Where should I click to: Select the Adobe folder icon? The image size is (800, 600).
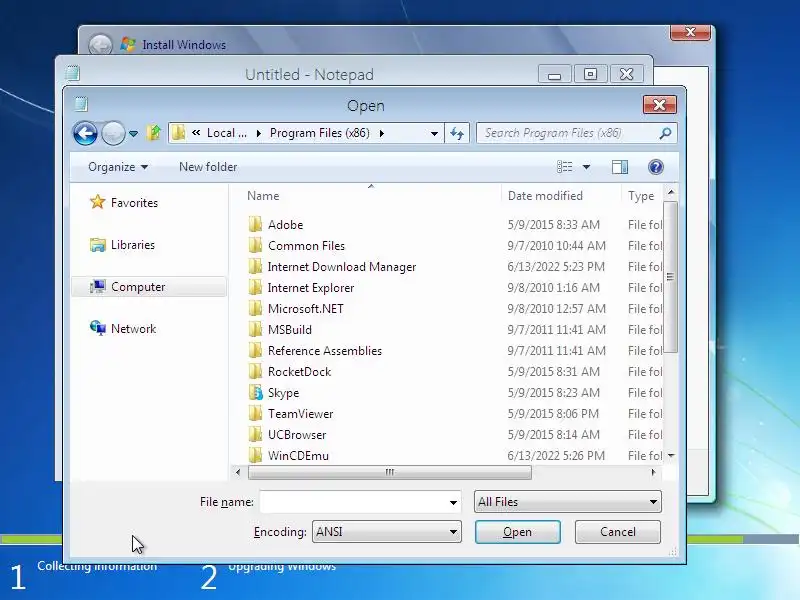[255, 224]
